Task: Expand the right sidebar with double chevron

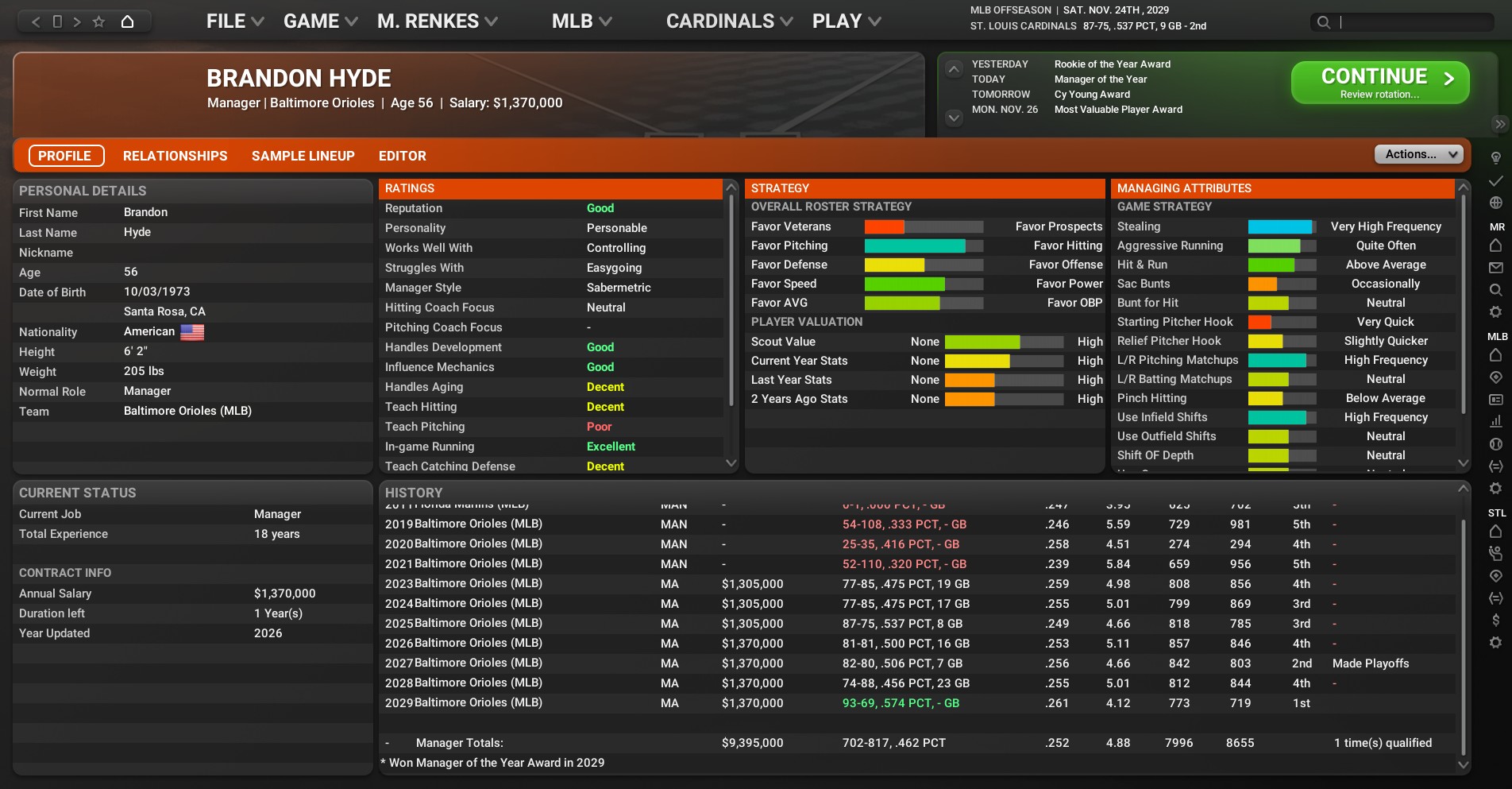Action: pyautogui.click(x=1499, y=124)
